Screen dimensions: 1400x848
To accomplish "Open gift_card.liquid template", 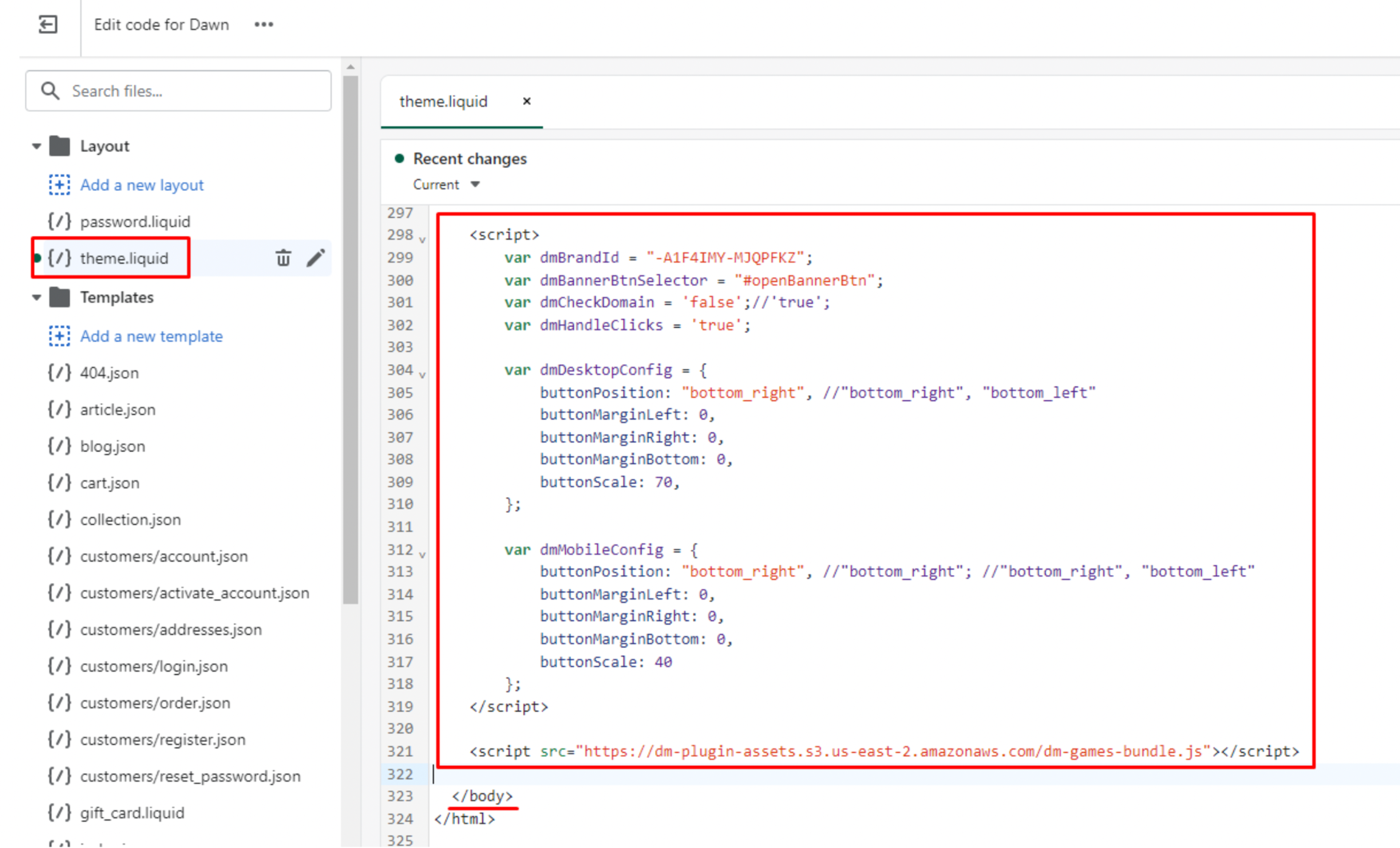I will 132,813.
